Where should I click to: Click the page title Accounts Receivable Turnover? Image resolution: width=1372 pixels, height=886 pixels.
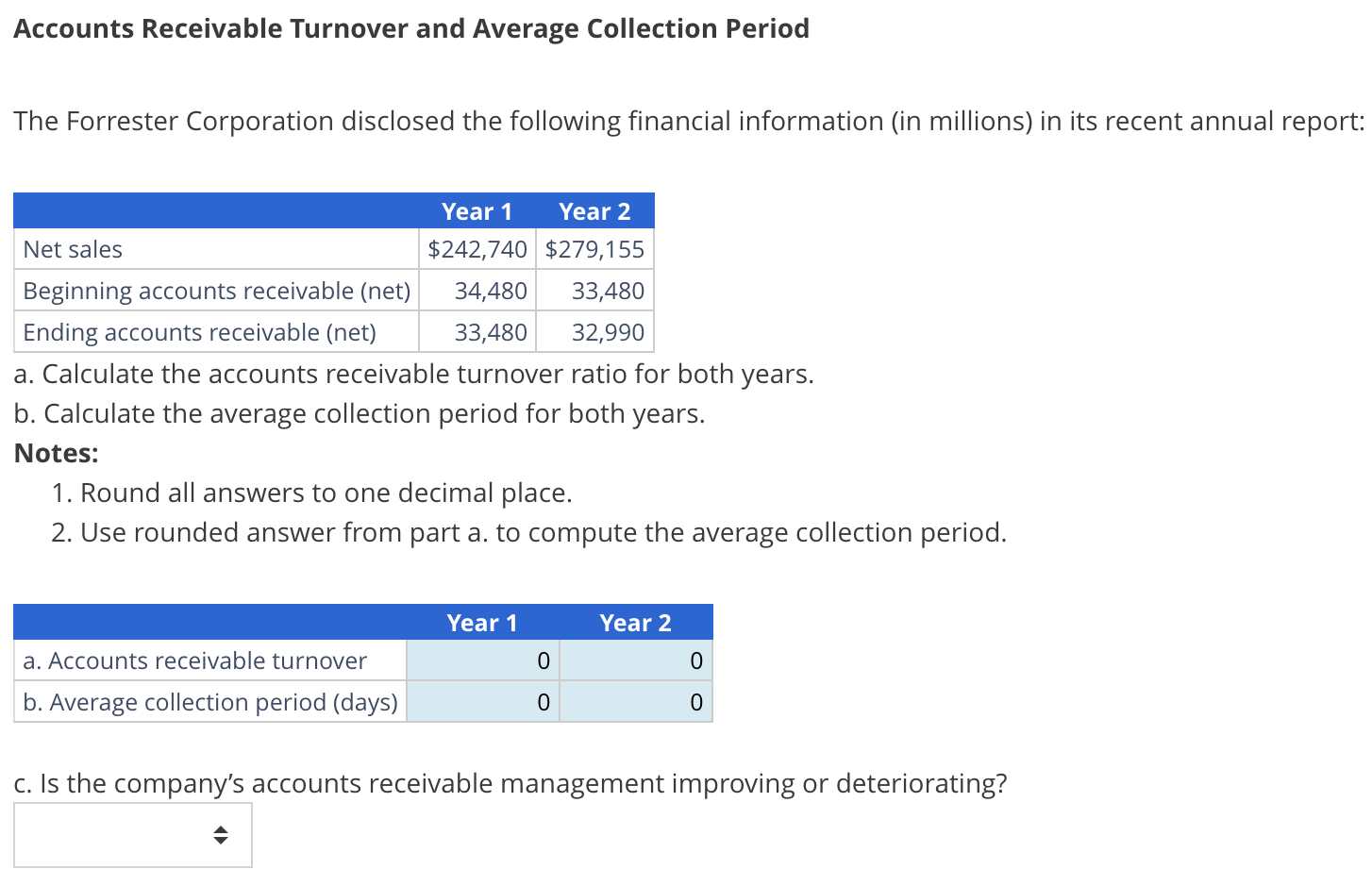point(410,28)
